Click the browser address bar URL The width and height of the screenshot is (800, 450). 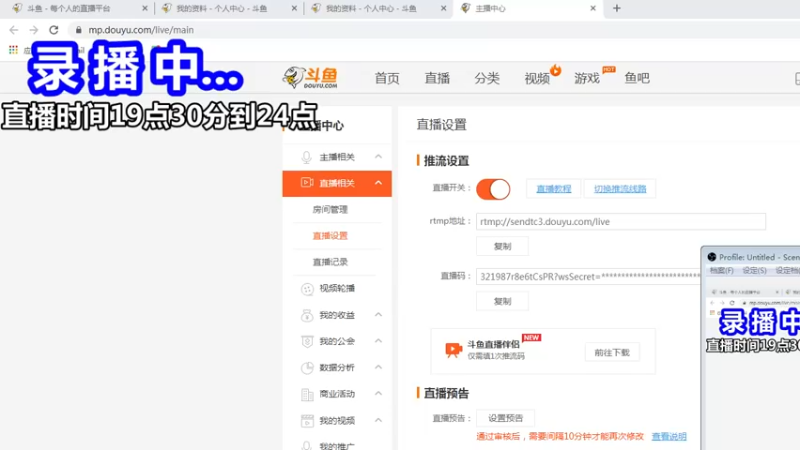pyautogui.click(x=141, y=30)
